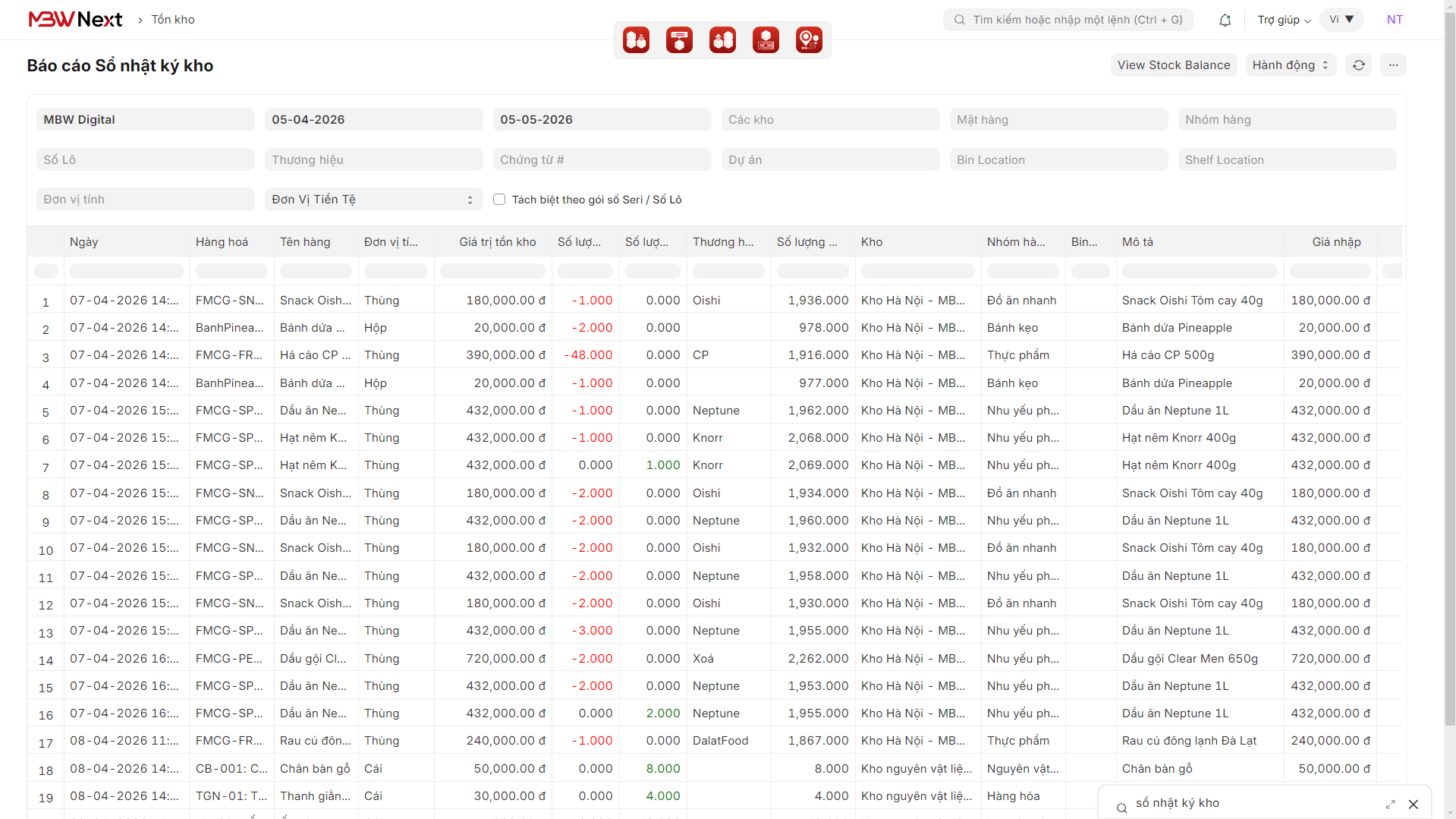The width and height of the screenshot is (1456, 819).
Task: Click DalatFood brand cell
Action: coord(728,741)
